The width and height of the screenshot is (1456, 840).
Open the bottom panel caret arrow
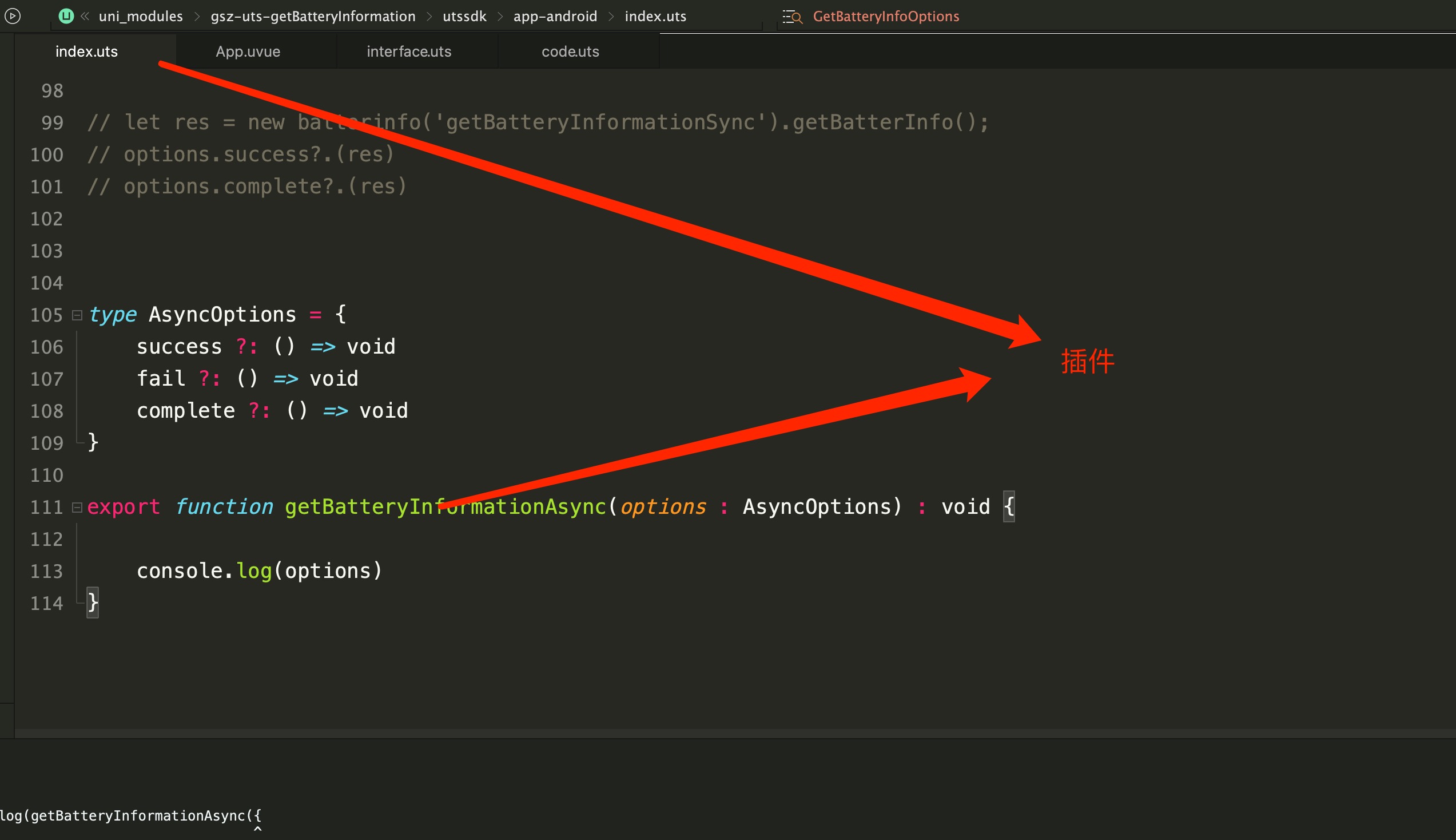click(258, 829)
